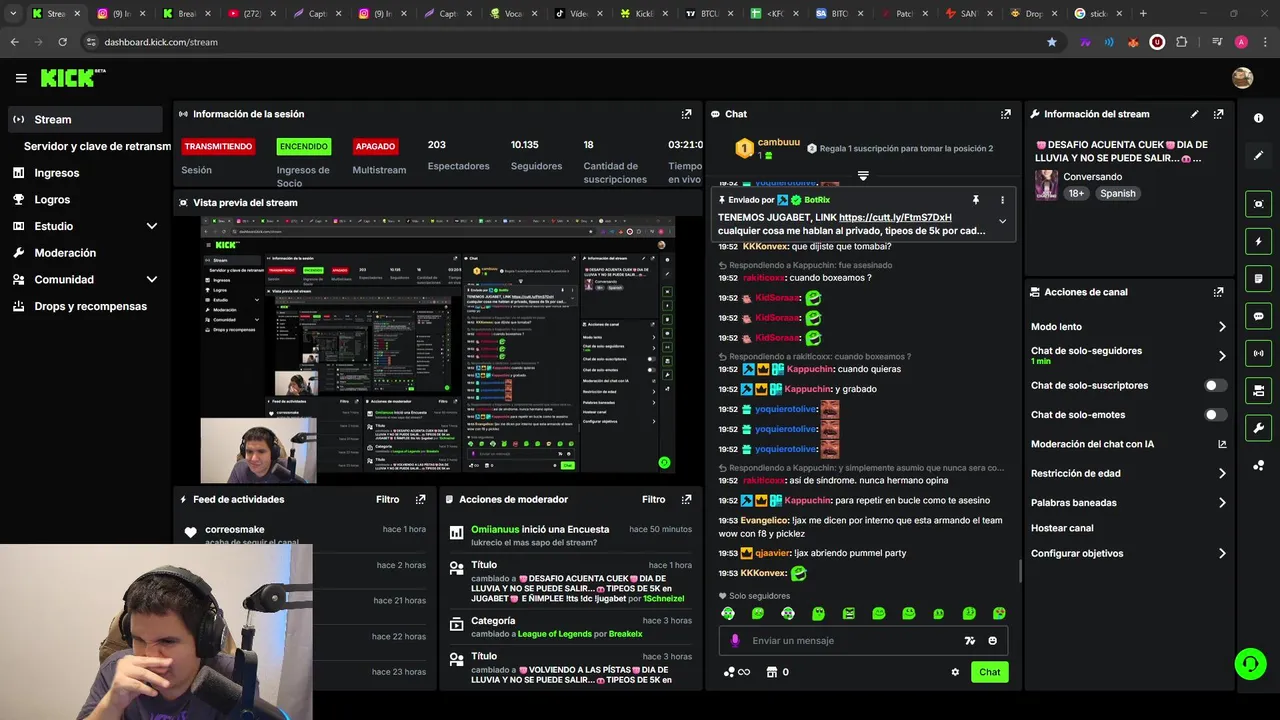
Task: Open the pinned message three-dot menu
Action: coord(1002,200)
